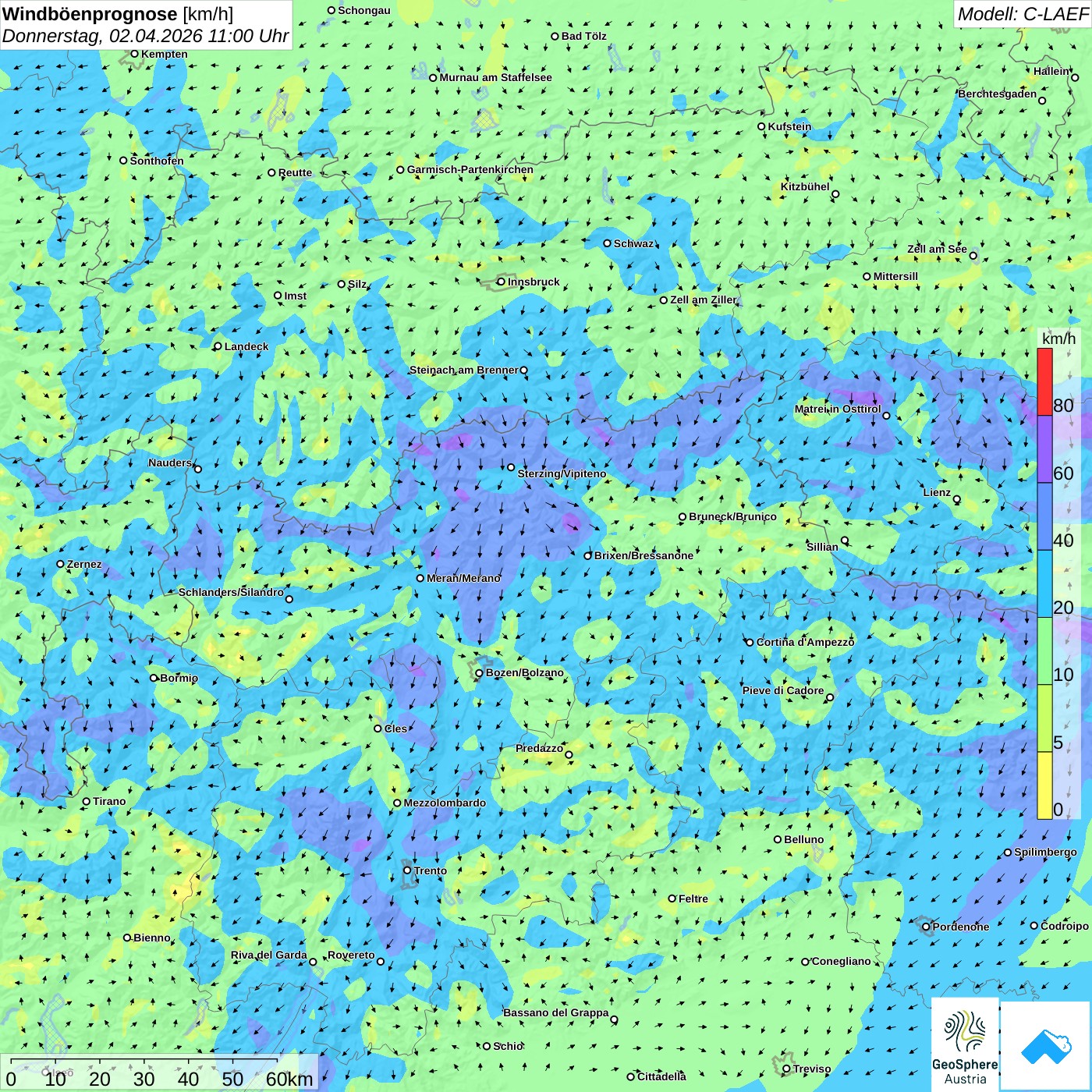Click the date Donnerstag, 02.04.2026 11:00 Uhr

click(x=145, y=36)
